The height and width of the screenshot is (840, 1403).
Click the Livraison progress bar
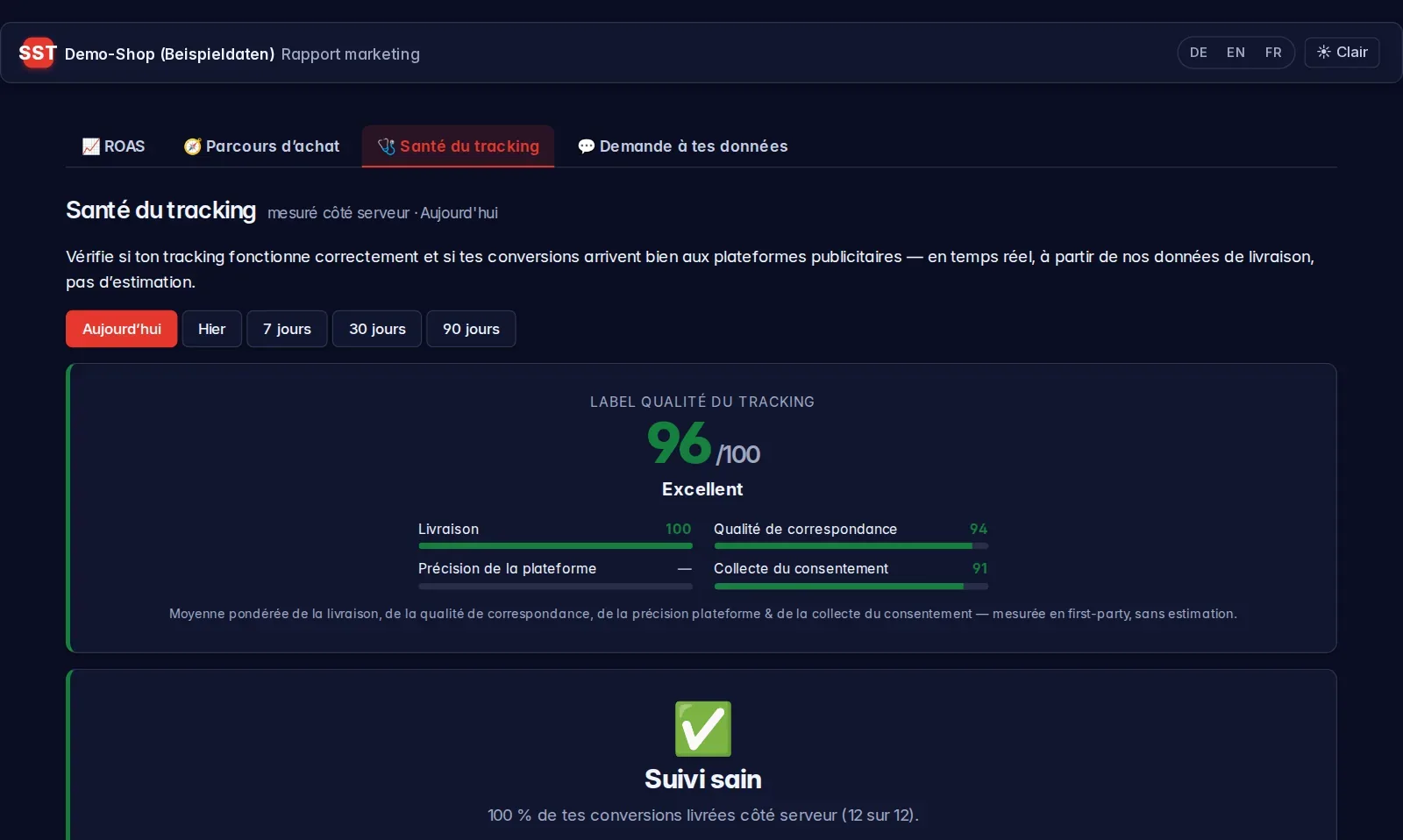tap(555, 546)
